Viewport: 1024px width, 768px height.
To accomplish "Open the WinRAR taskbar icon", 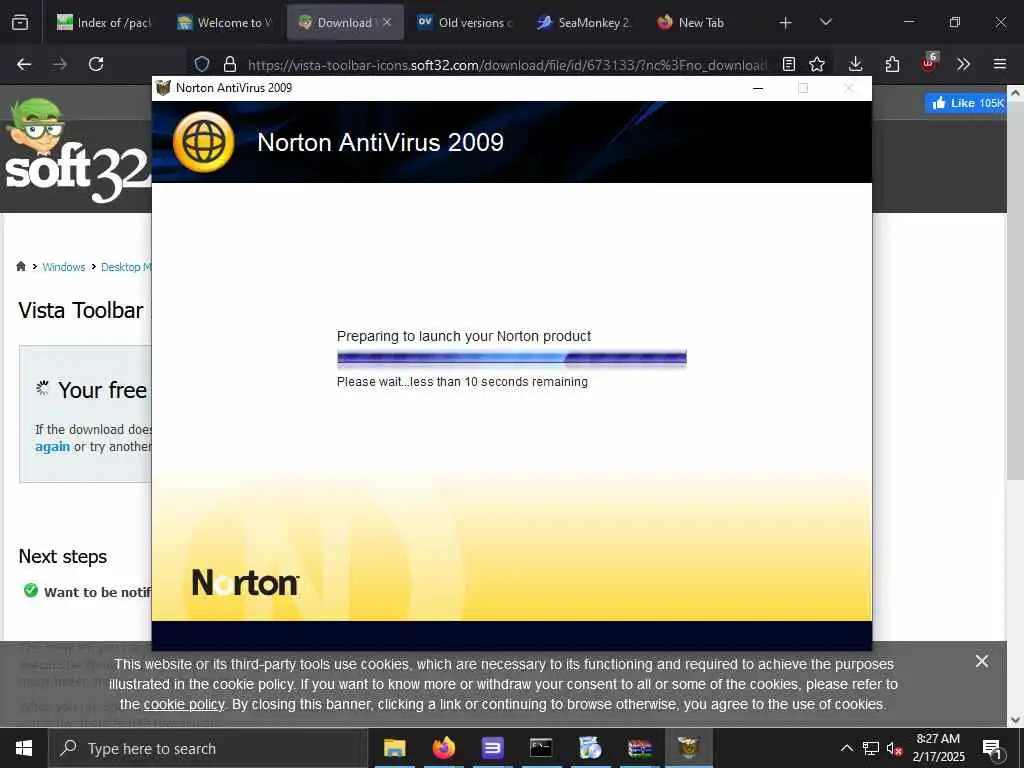I will point(639,748).
